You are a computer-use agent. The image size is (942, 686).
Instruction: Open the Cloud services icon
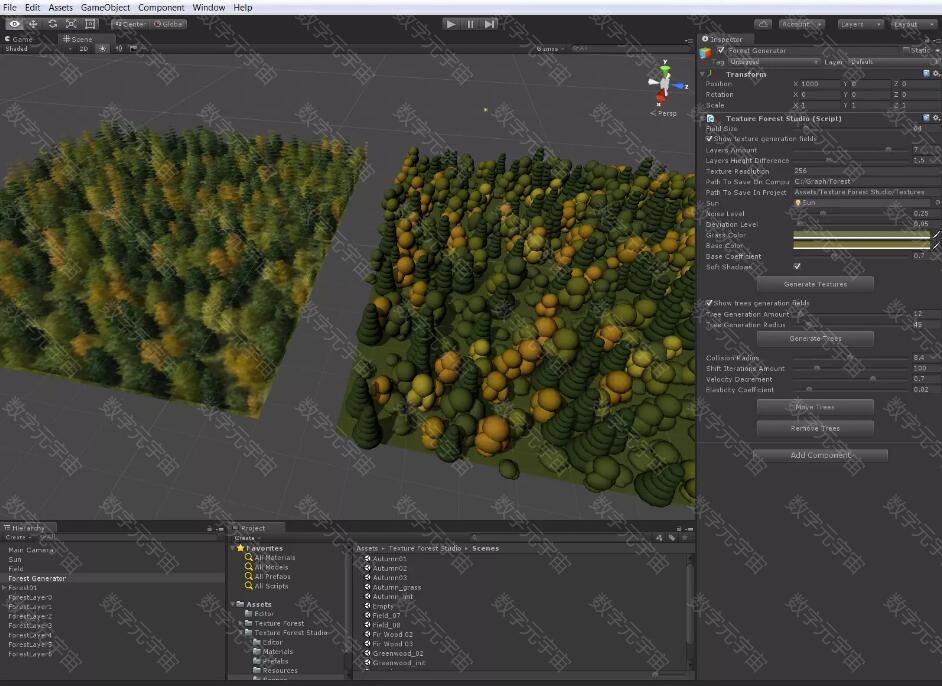click(763, 24)
